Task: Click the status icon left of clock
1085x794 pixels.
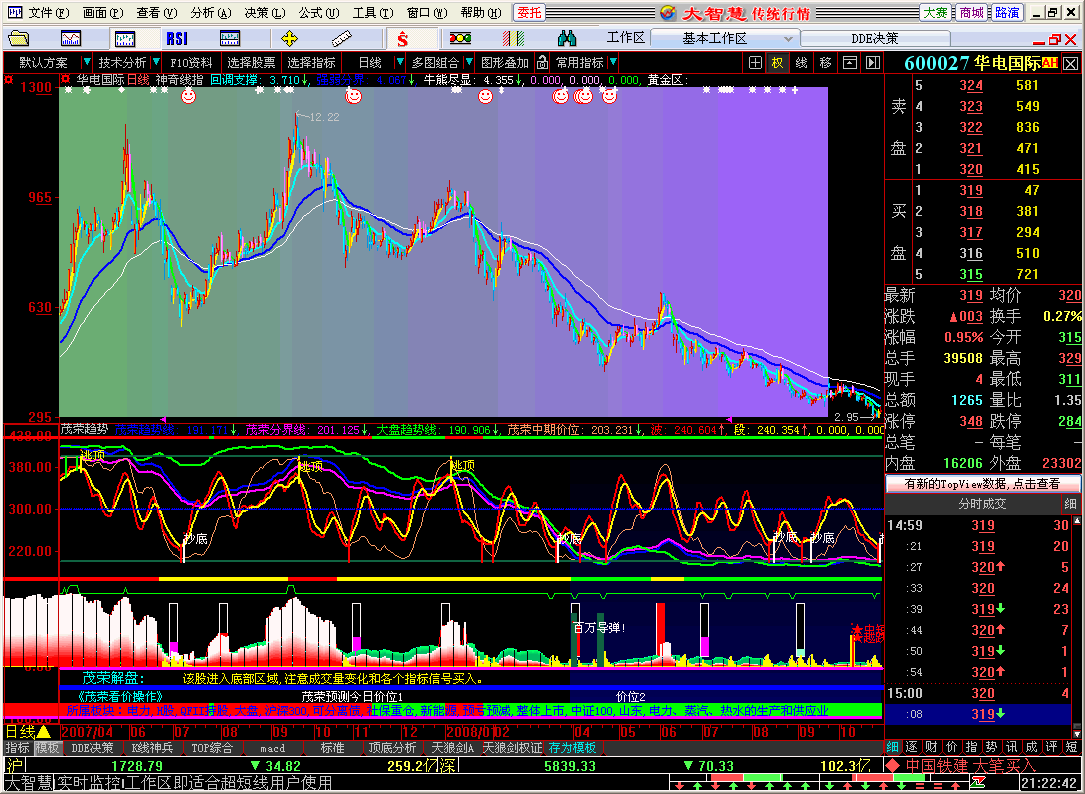Action: [978, 782]
